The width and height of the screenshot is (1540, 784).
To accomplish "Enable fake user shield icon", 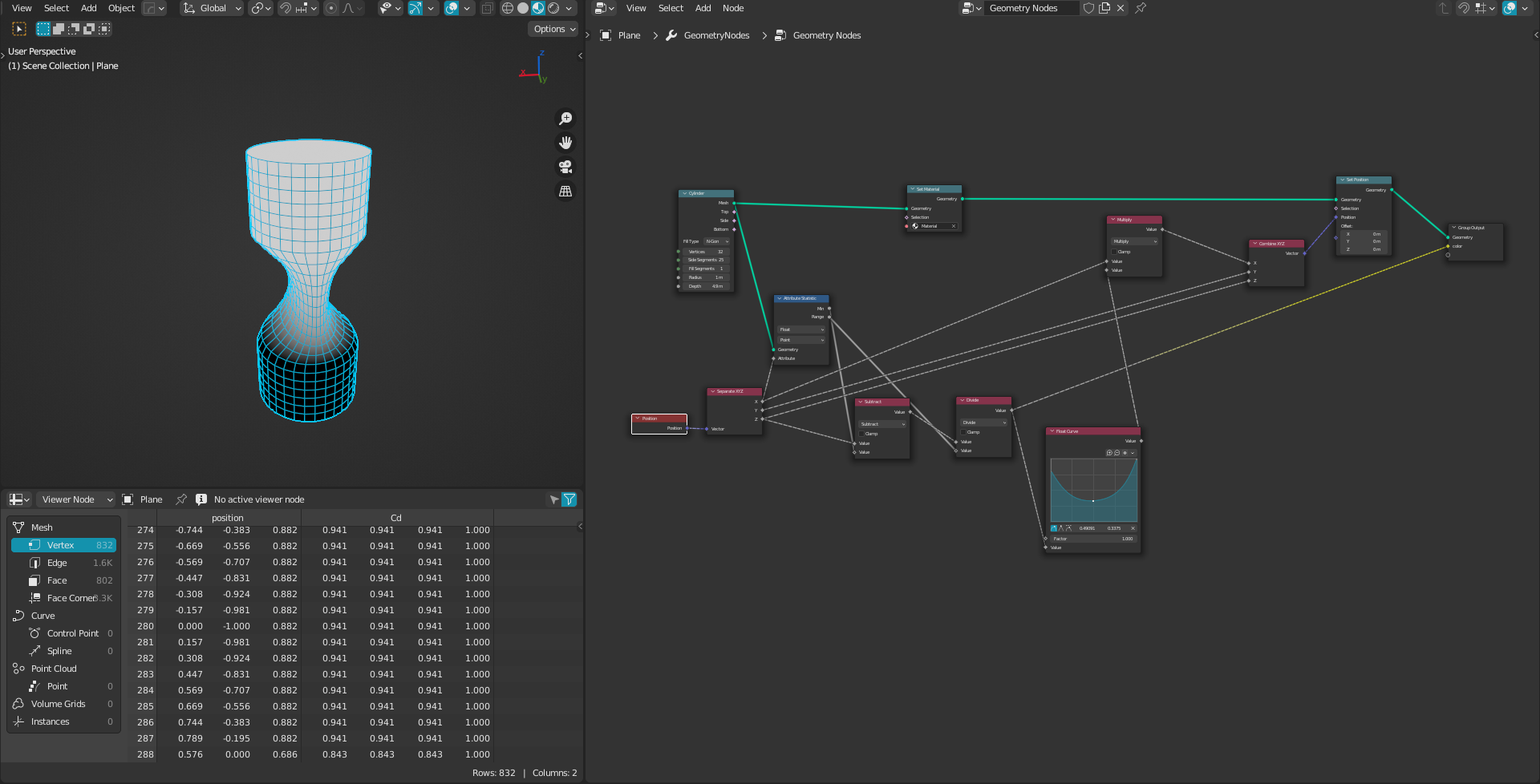I will (x=1088, y=8).
